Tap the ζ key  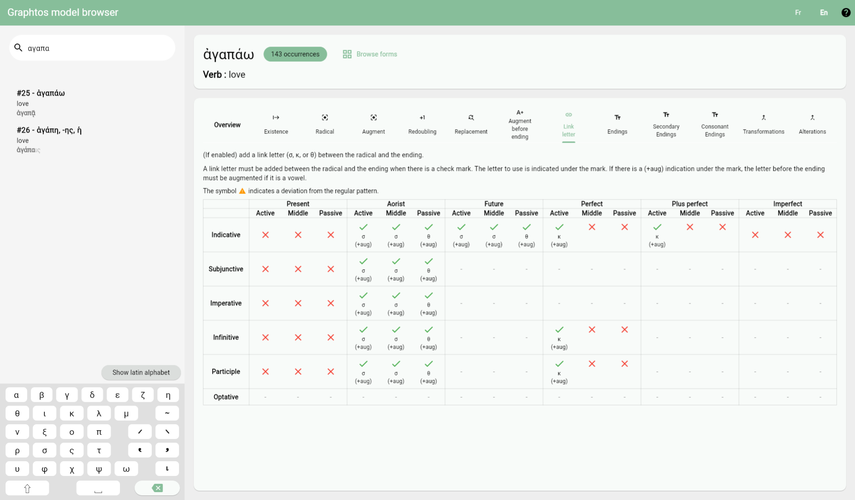click(x=142, y=395)
